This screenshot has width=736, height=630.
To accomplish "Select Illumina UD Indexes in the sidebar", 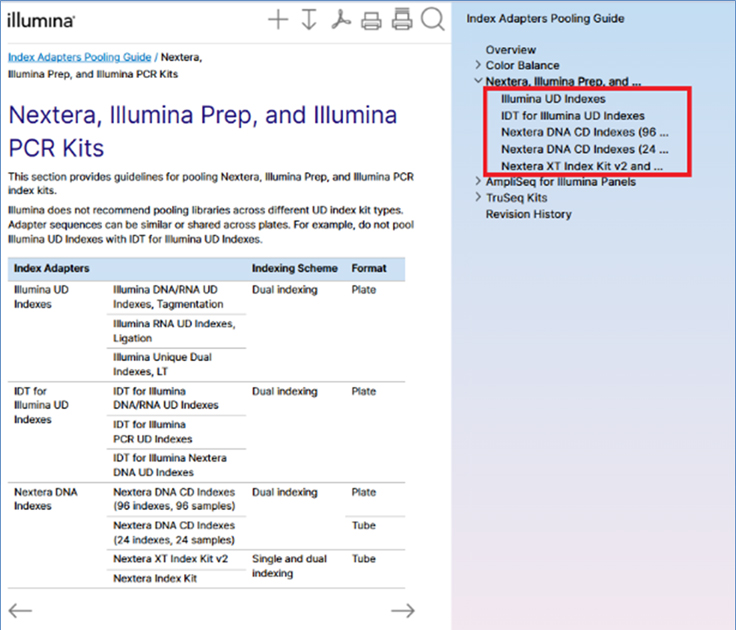I will [553, 100].
